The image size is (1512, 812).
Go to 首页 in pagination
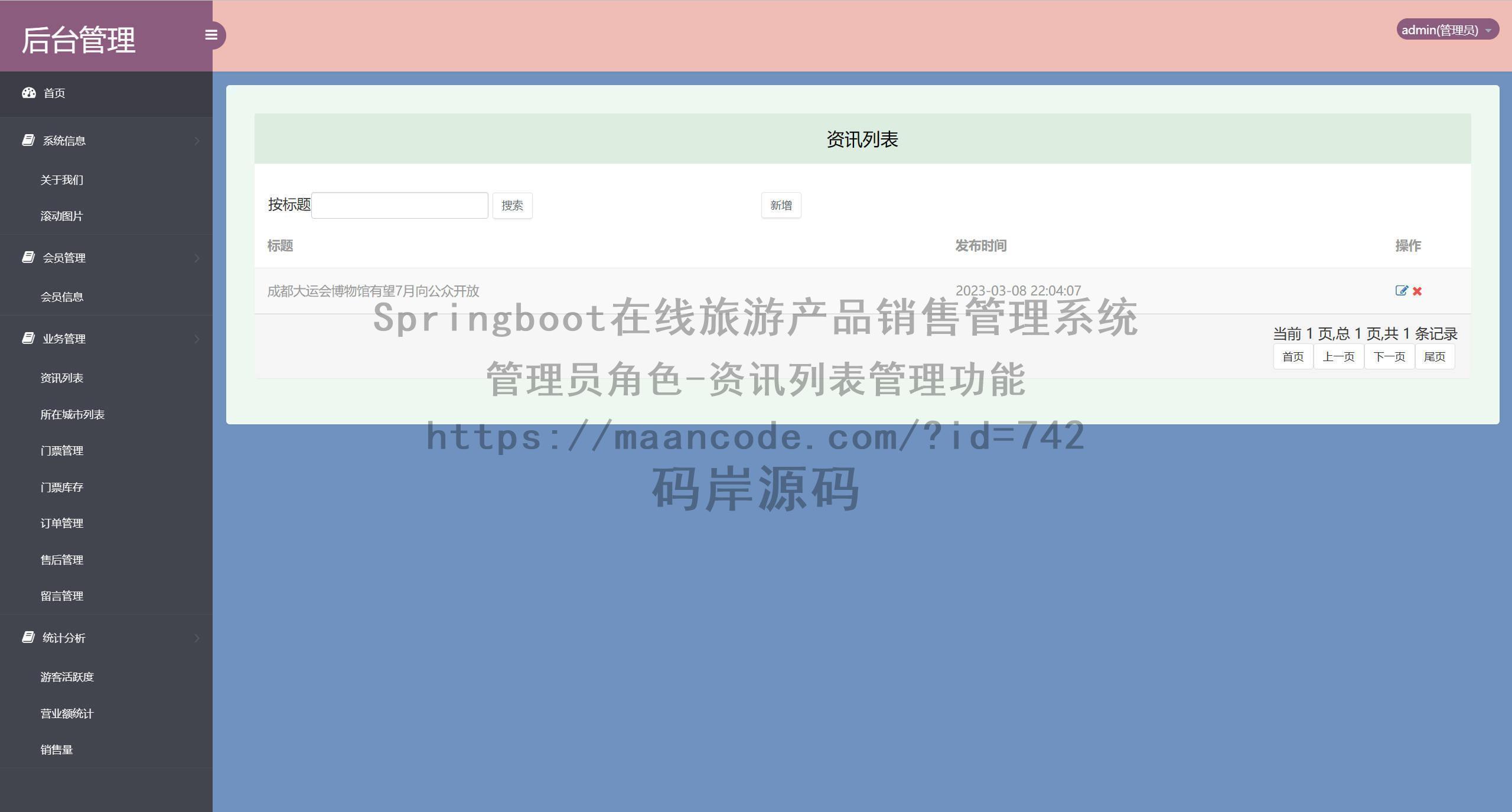(1293, 356)
